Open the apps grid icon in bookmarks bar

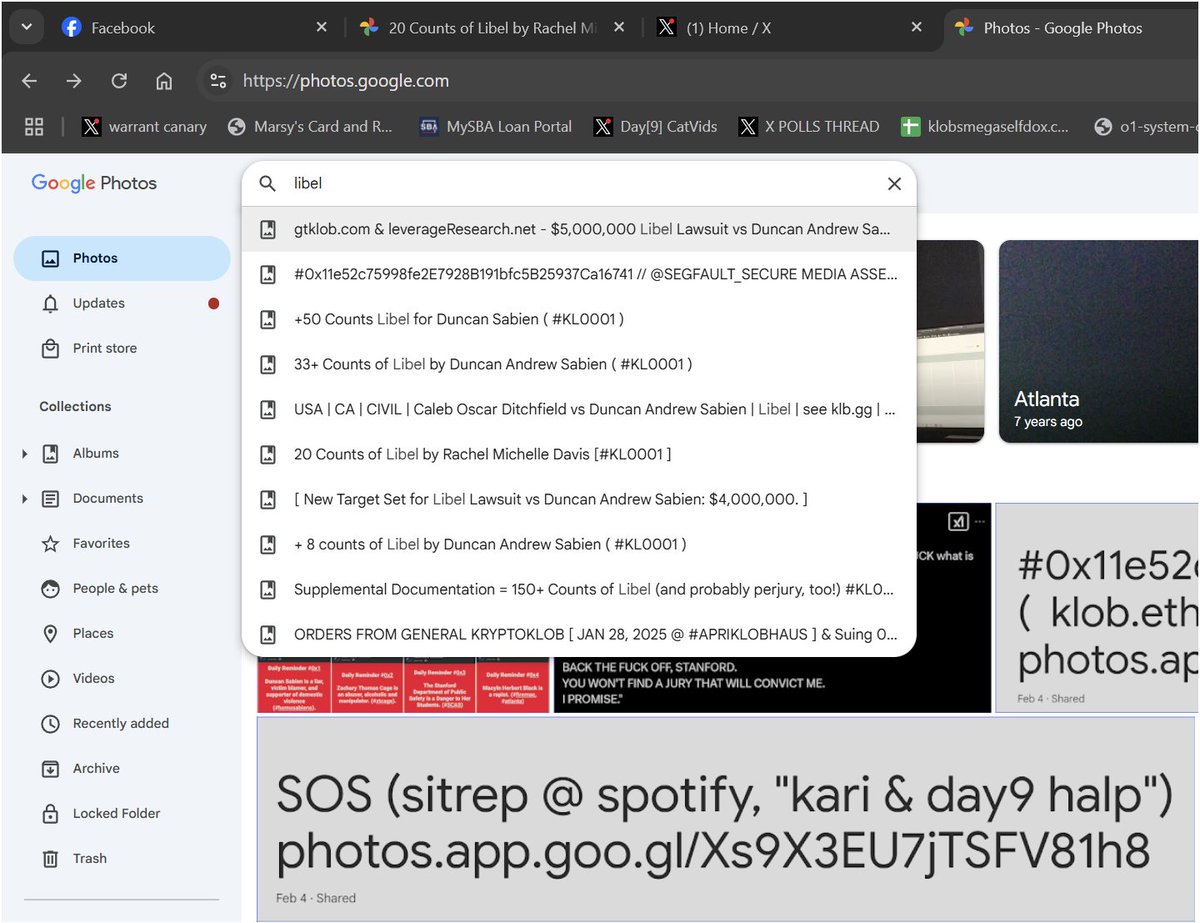(34, 126)
